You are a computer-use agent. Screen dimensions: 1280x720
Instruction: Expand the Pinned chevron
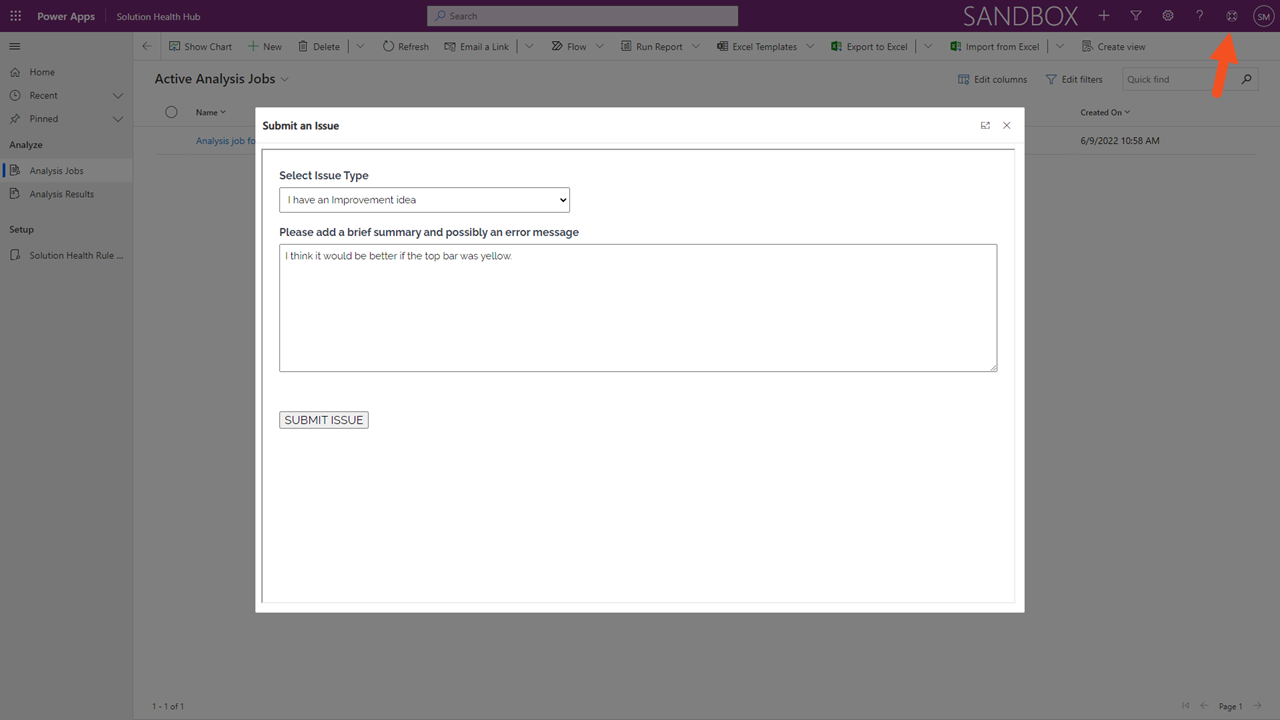point(118,118)
